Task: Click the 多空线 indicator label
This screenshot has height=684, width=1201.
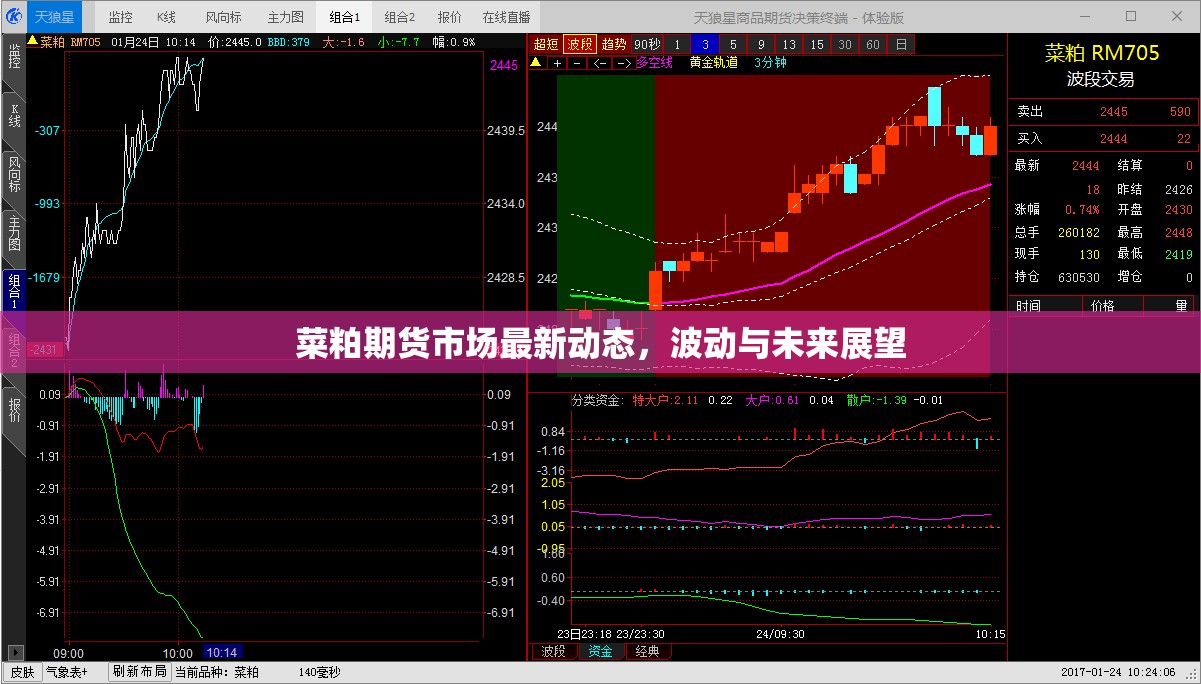Action: tap(654, 62)
